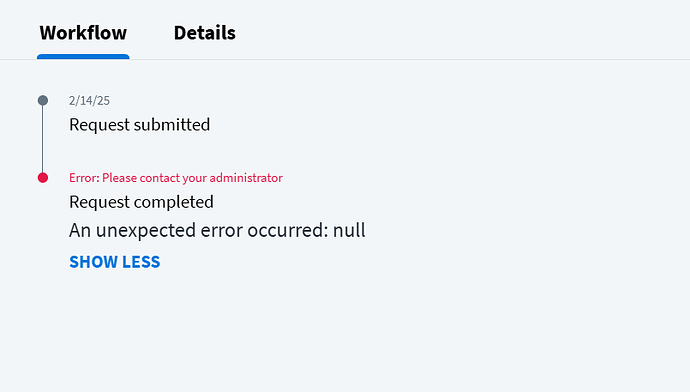Click the word null in error text
This screenshot has height=392, width=690.
(349, 230)
